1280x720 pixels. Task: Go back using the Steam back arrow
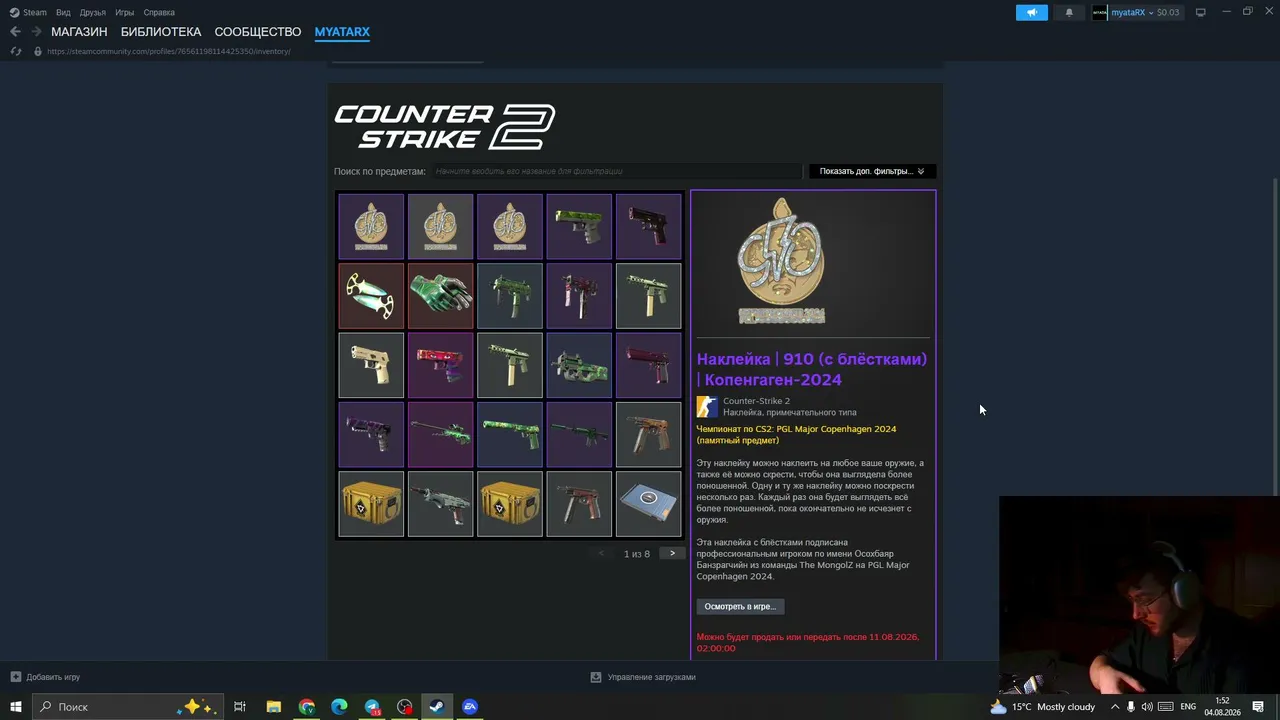click(x=15, y=32)
